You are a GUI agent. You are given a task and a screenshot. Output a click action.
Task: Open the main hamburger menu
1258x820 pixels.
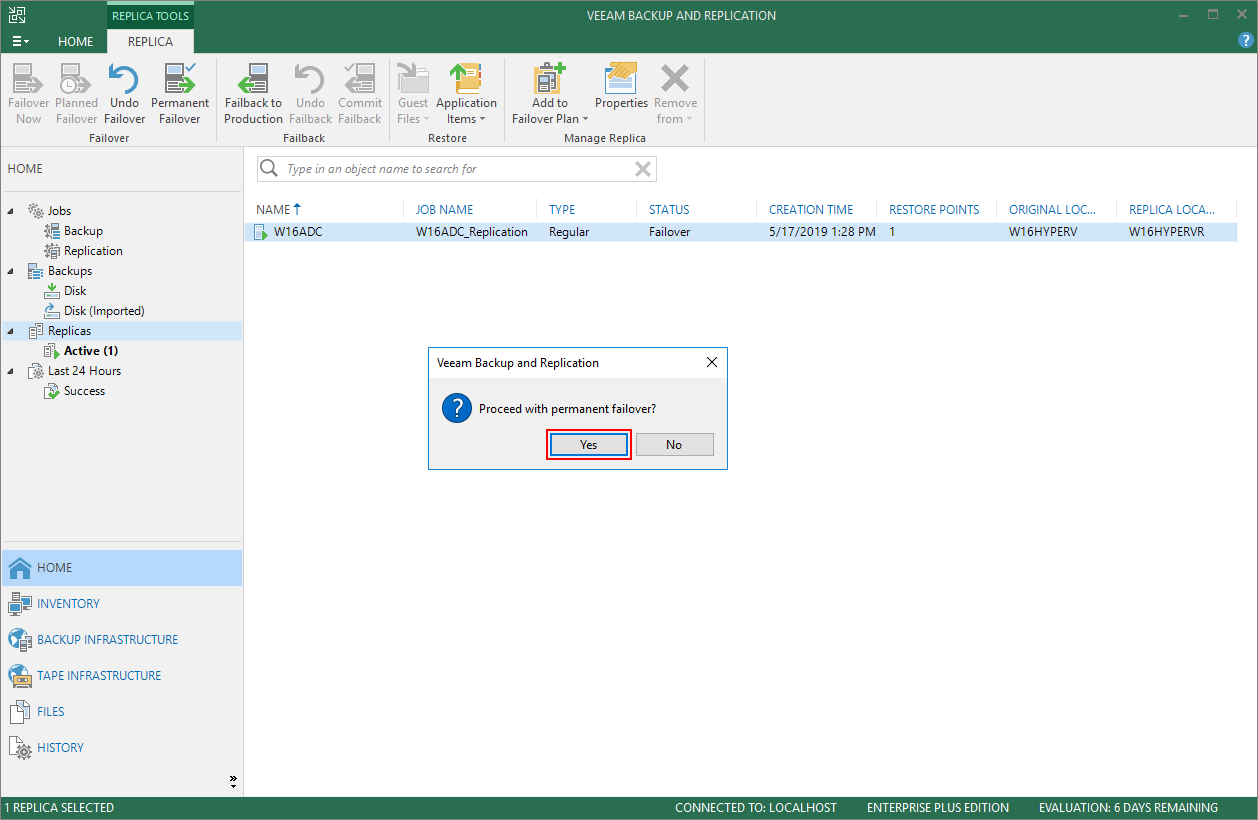point(20,42)
